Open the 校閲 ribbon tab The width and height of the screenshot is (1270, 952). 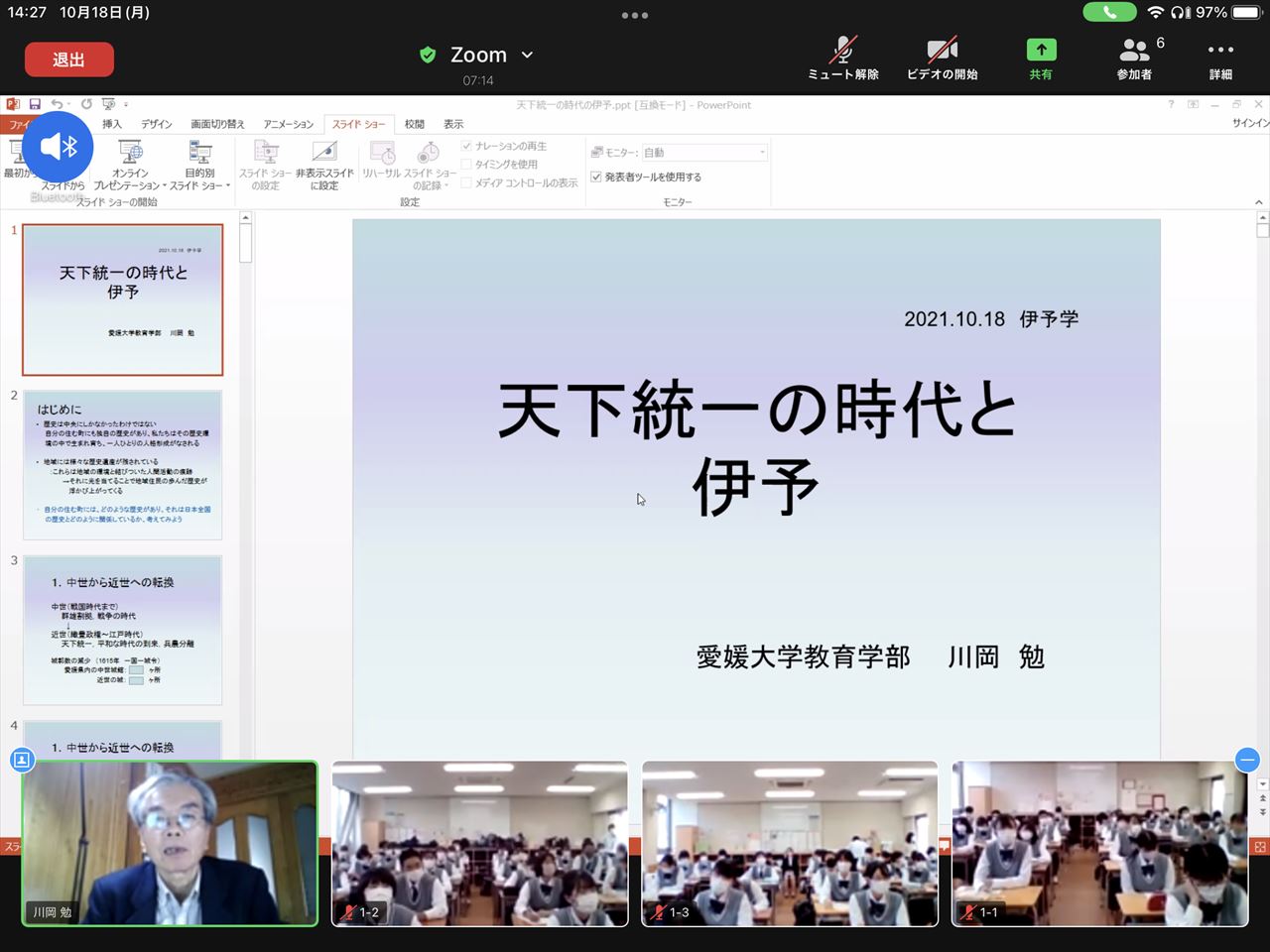[x=415, y=124]
